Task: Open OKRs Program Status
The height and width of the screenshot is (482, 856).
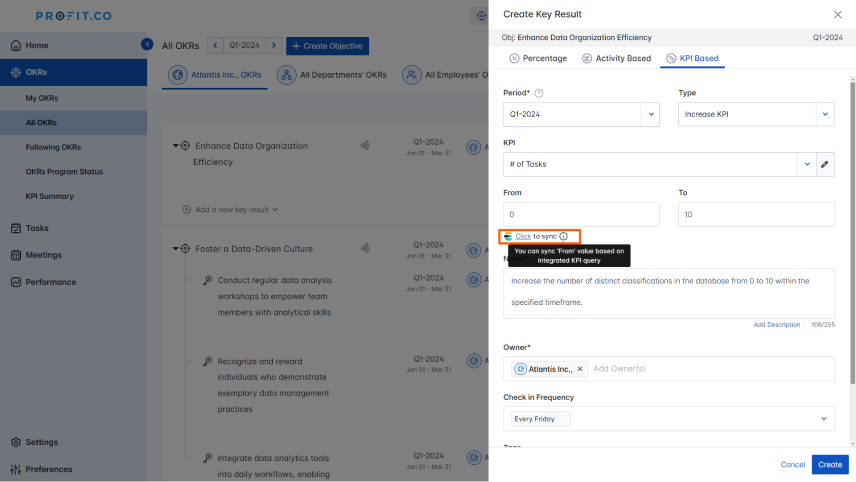Action: (x=64, y=171)
